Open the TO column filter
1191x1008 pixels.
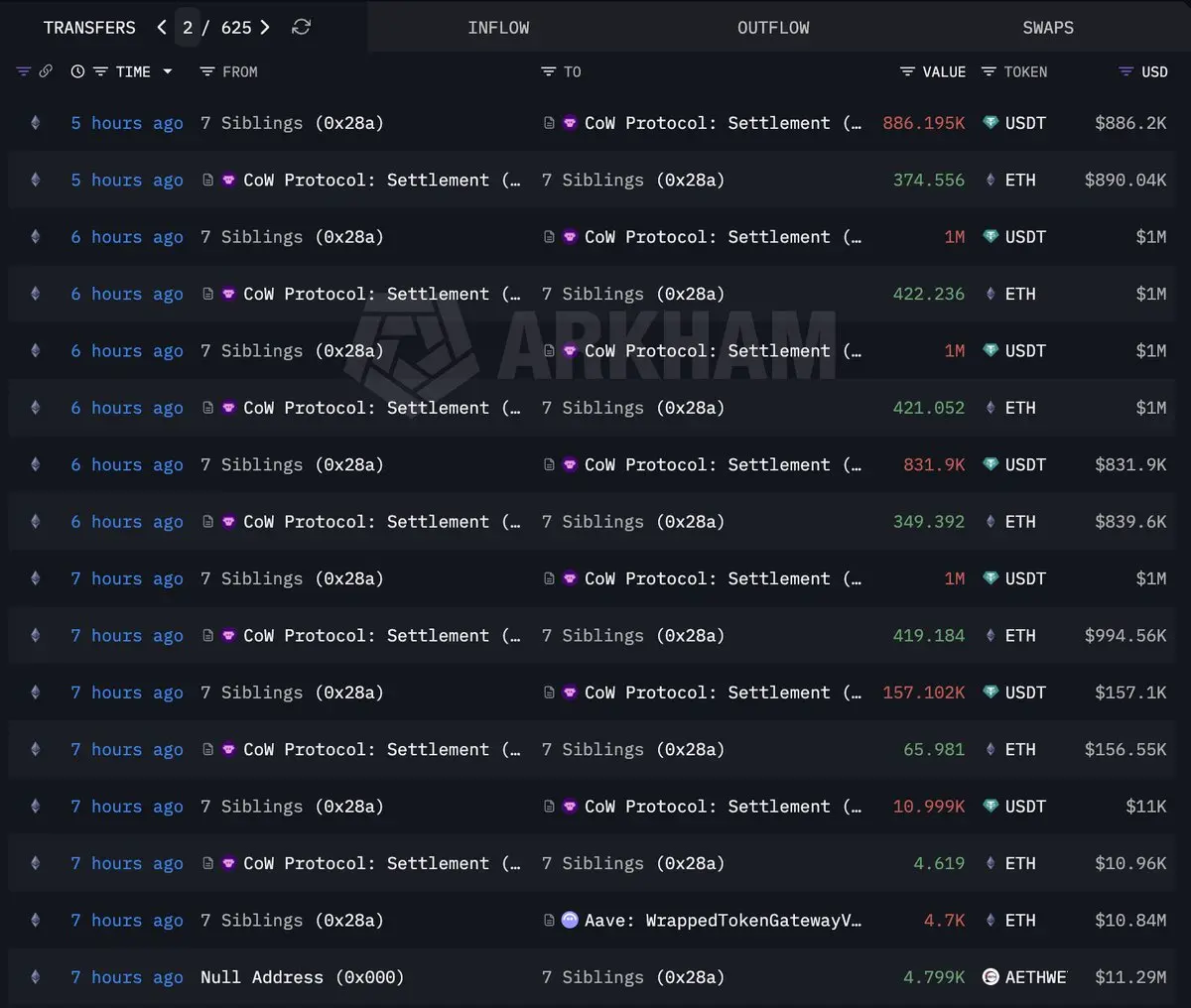pos(561,71)
